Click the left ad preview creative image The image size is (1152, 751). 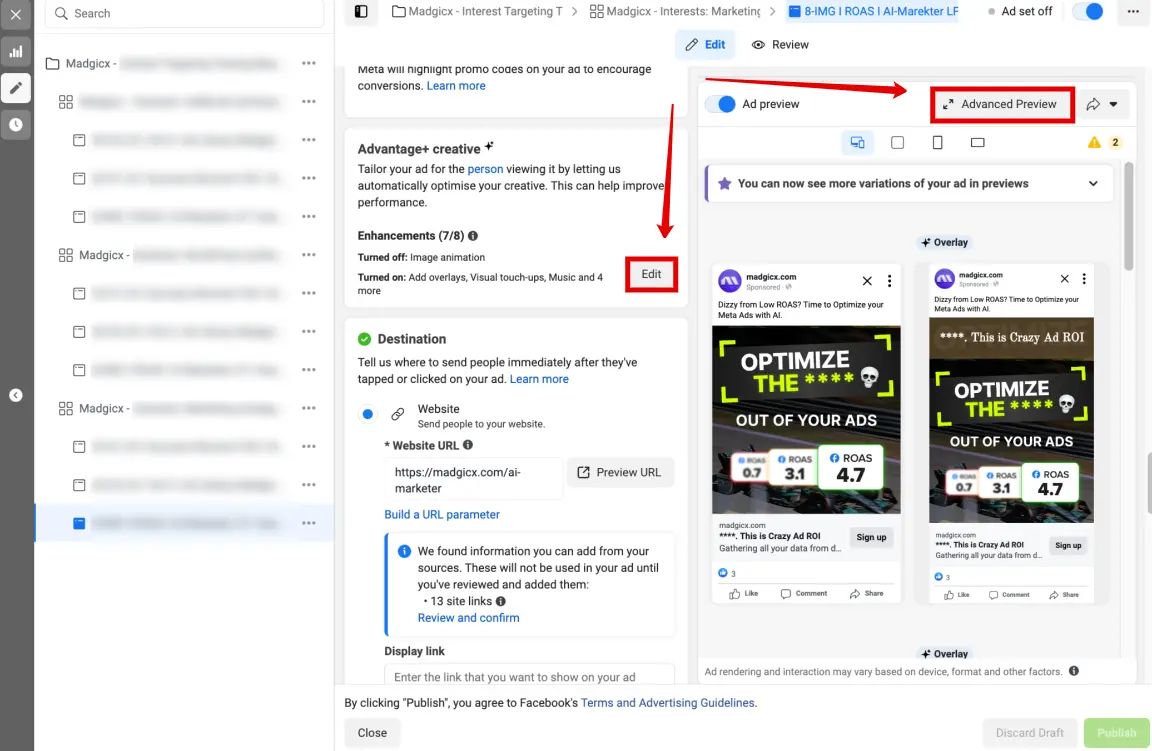806,420
